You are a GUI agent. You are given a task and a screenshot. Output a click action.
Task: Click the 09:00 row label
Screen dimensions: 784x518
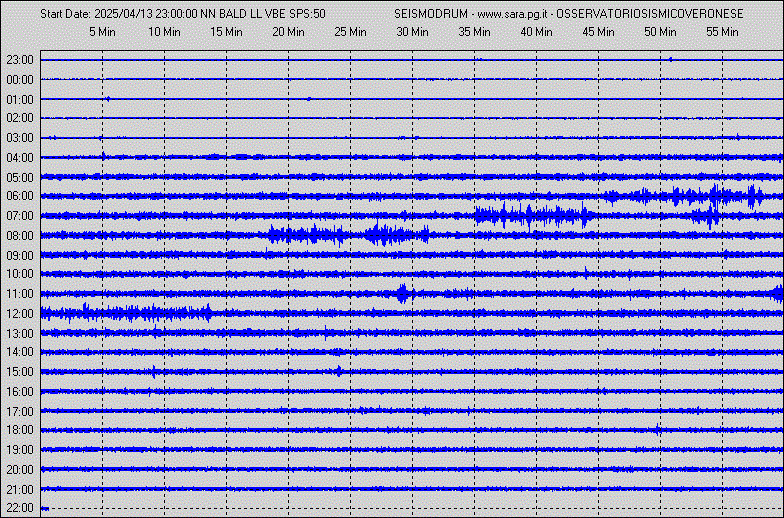[20, 256]
